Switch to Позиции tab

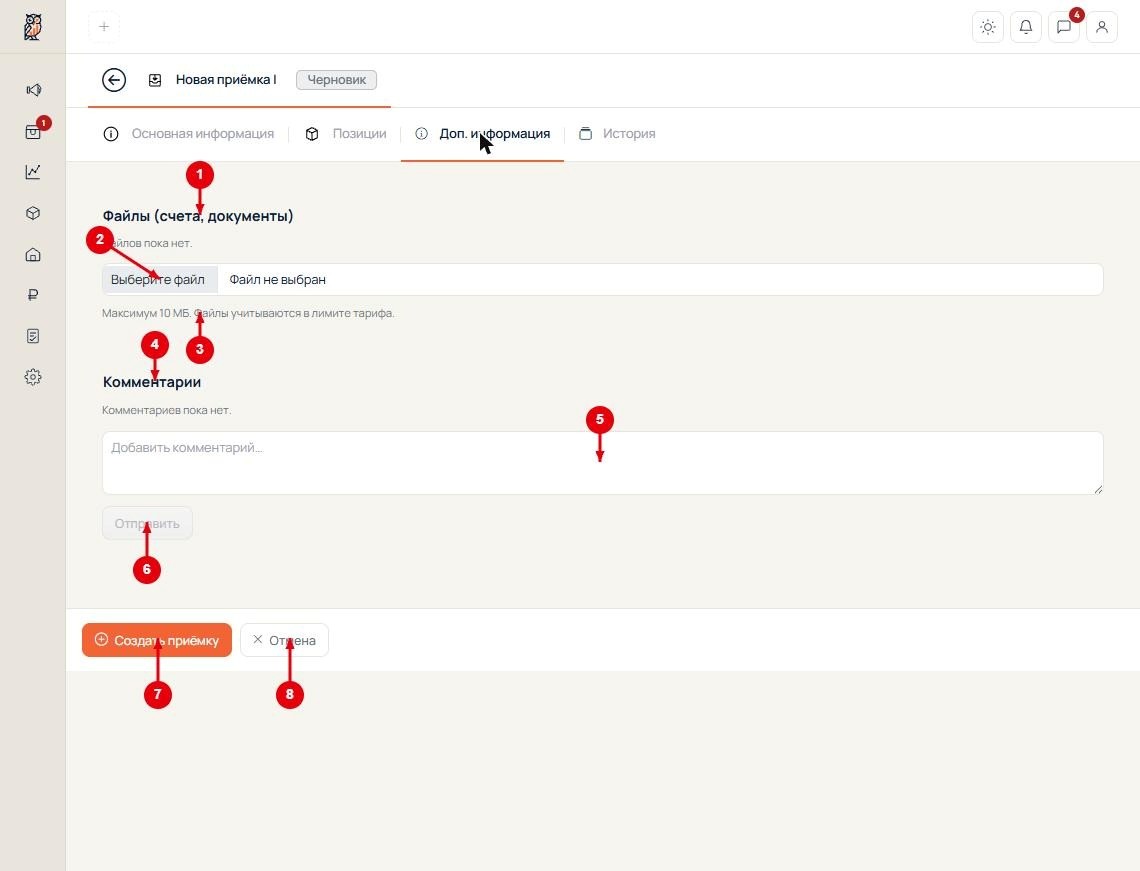click(x=346, y=134)
